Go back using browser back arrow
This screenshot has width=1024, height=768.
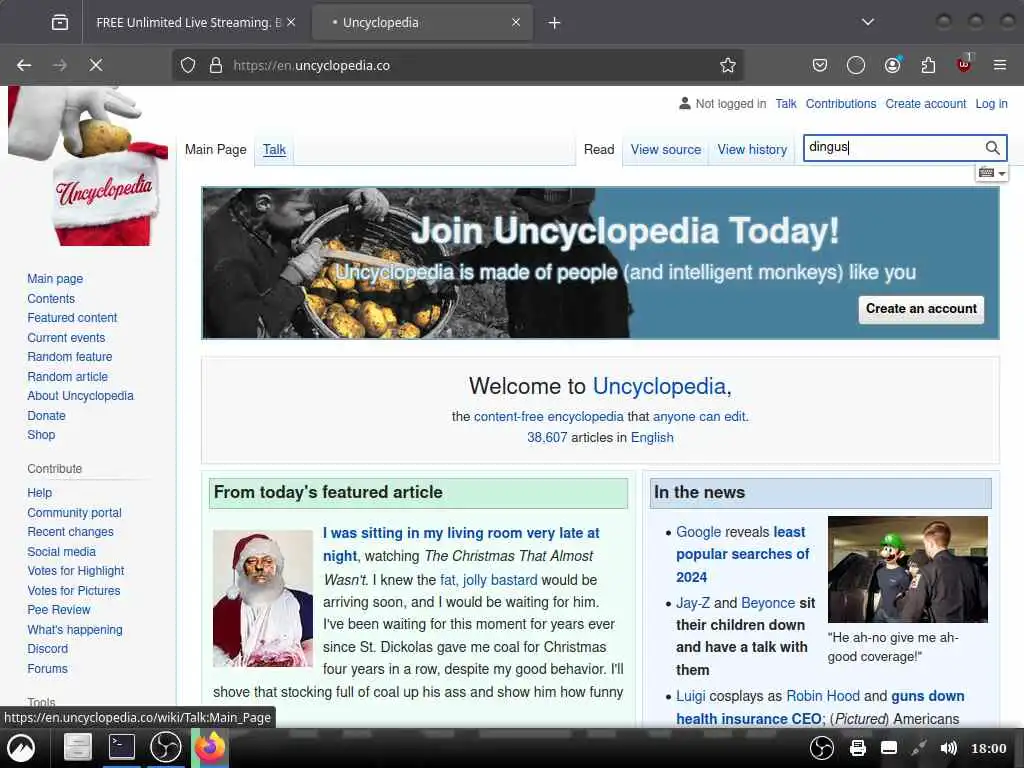click(x=24, y=65)
